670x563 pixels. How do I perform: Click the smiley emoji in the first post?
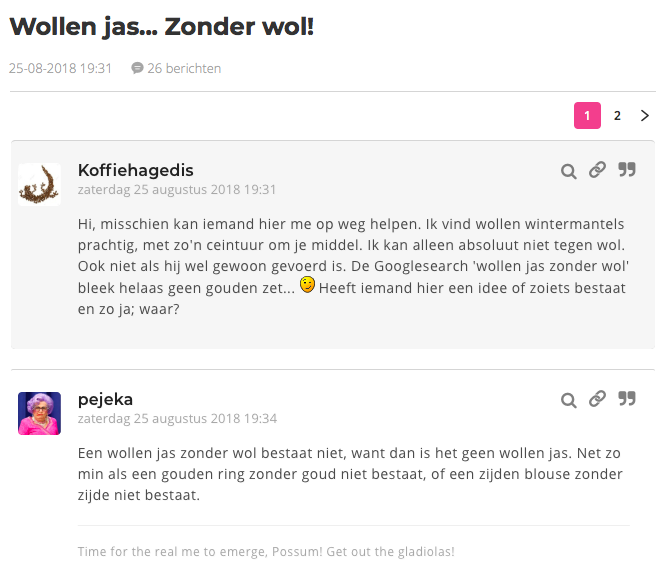coord(308,286)
